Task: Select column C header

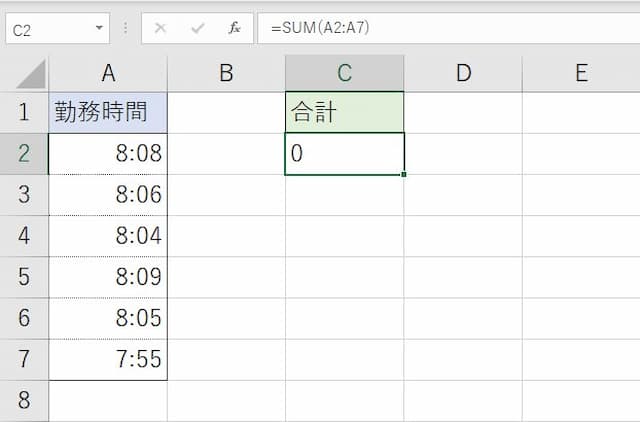Action: click(x=344, y=73)
